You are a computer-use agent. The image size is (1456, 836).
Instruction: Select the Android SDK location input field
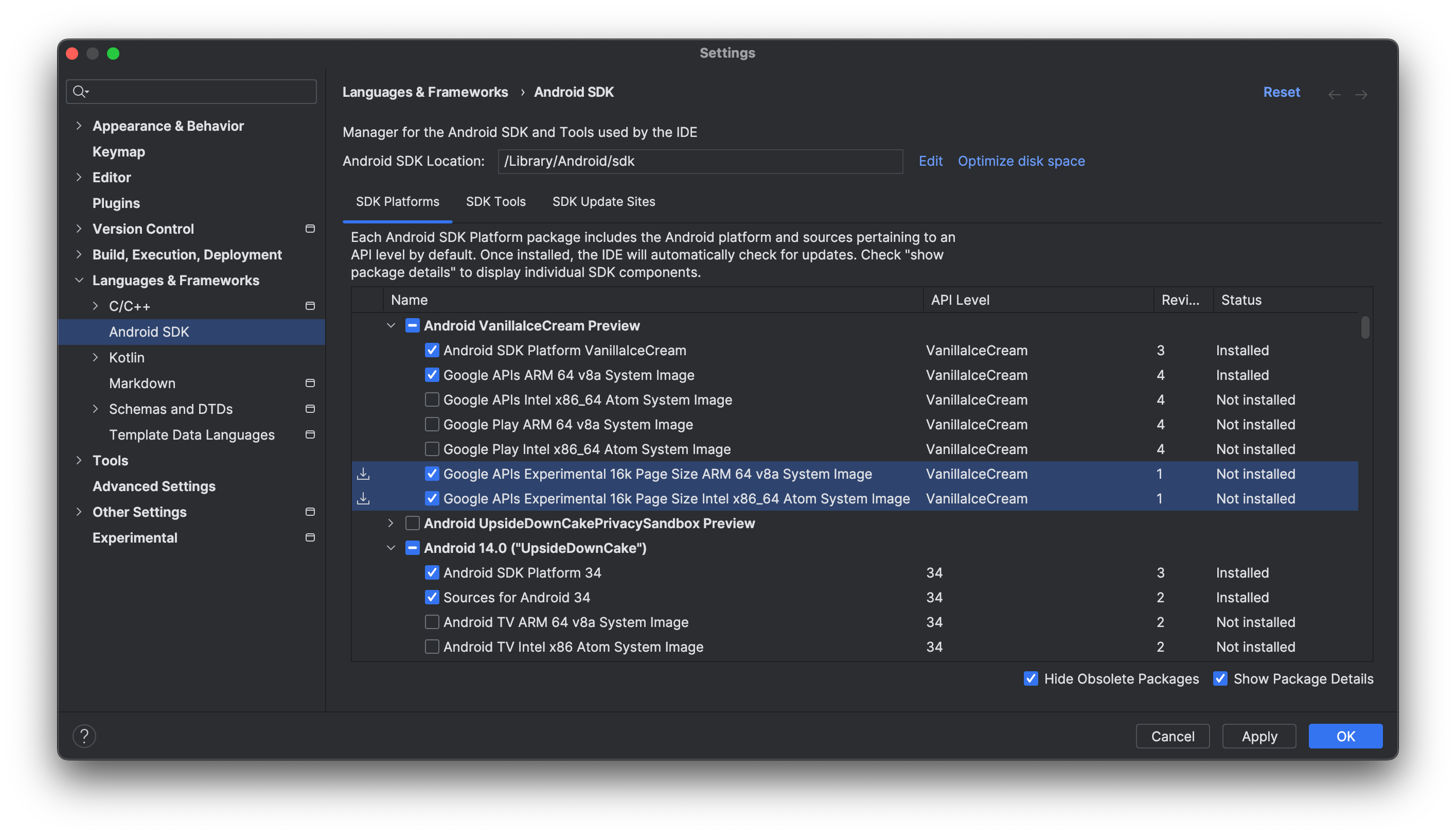(x=700, y=160)
